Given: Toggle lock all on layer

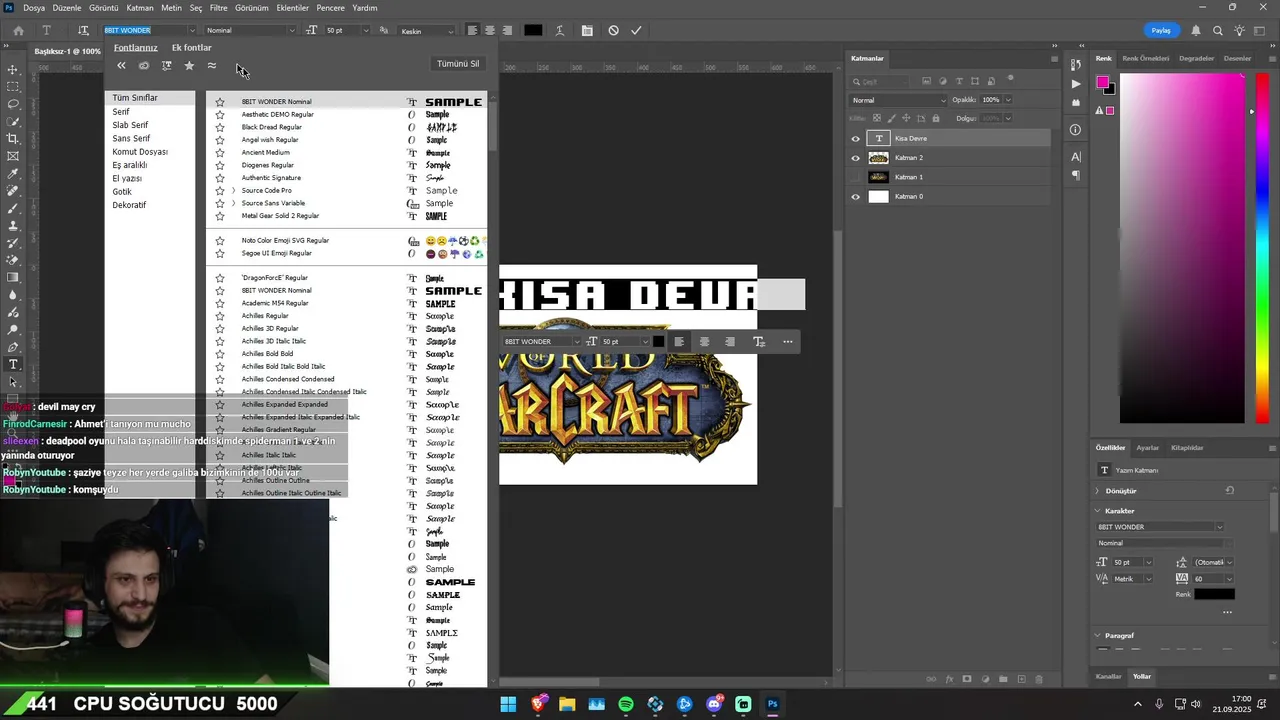Looking at the screenshot, I should [938, 118].
